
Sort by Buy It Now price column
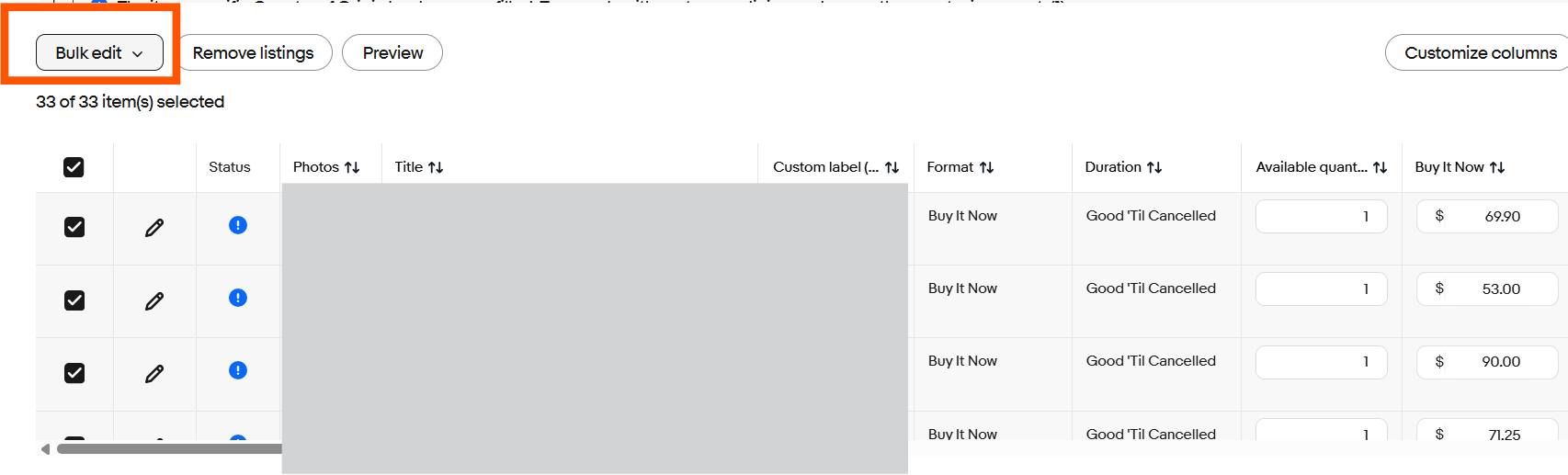click(1460, 167)
